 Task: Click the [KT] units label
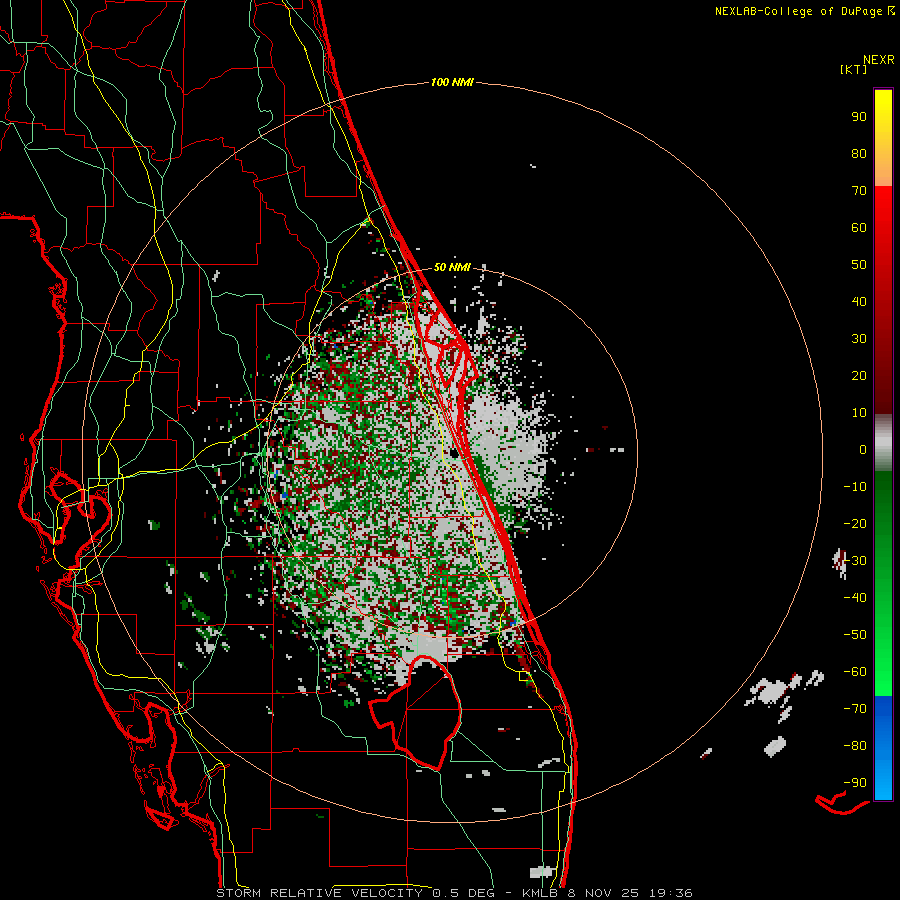[x=854, y=69]
